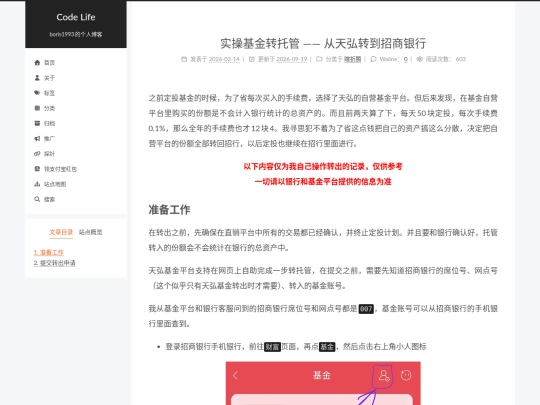Image resolution: width=540 pixels, height=405 pixels.
Task: Open the red 基金 phone screenshot image
Action: tap(323, 383)
